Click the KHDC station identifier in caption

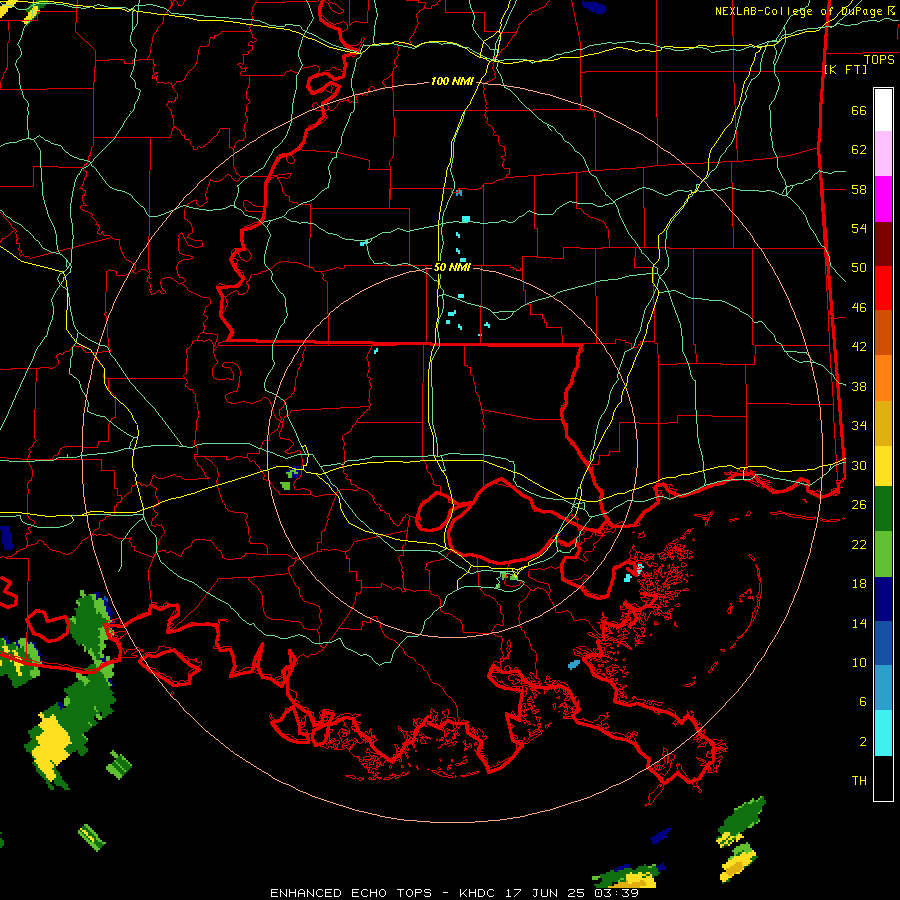coord(479,893)
